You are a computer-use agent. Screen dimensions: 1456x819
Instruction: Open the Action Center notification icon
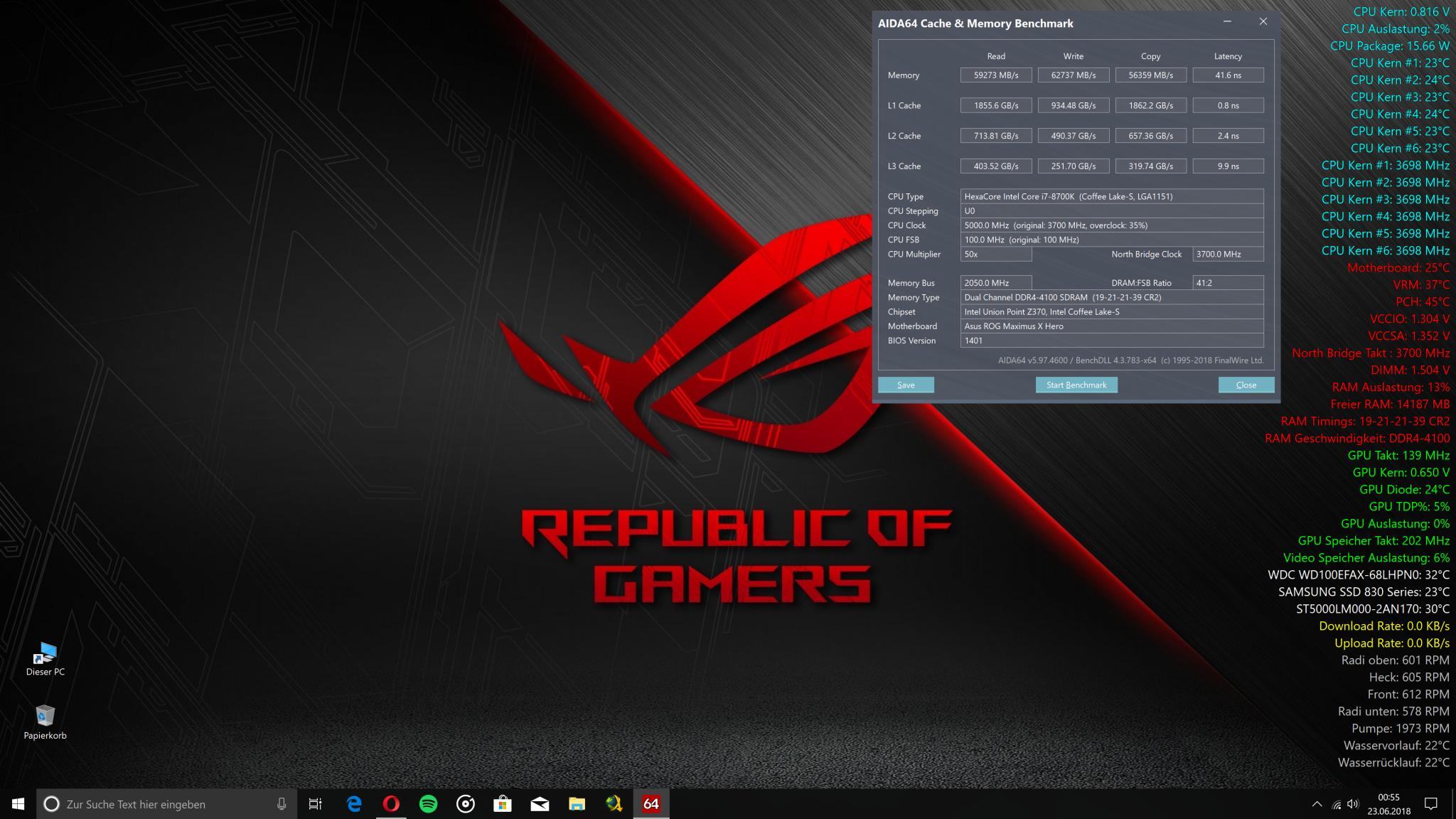pos(1431,804)
